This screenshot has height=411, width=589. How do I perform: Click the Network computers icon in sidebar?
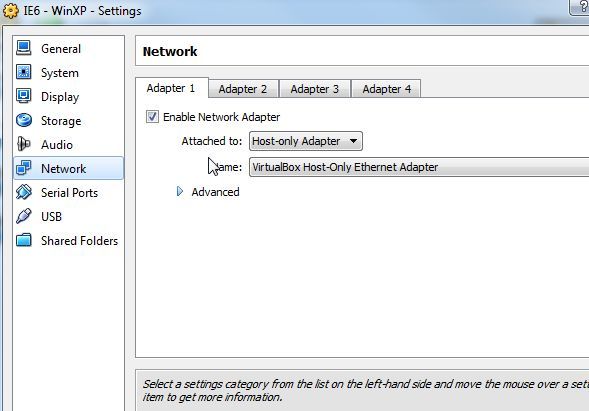24,168
